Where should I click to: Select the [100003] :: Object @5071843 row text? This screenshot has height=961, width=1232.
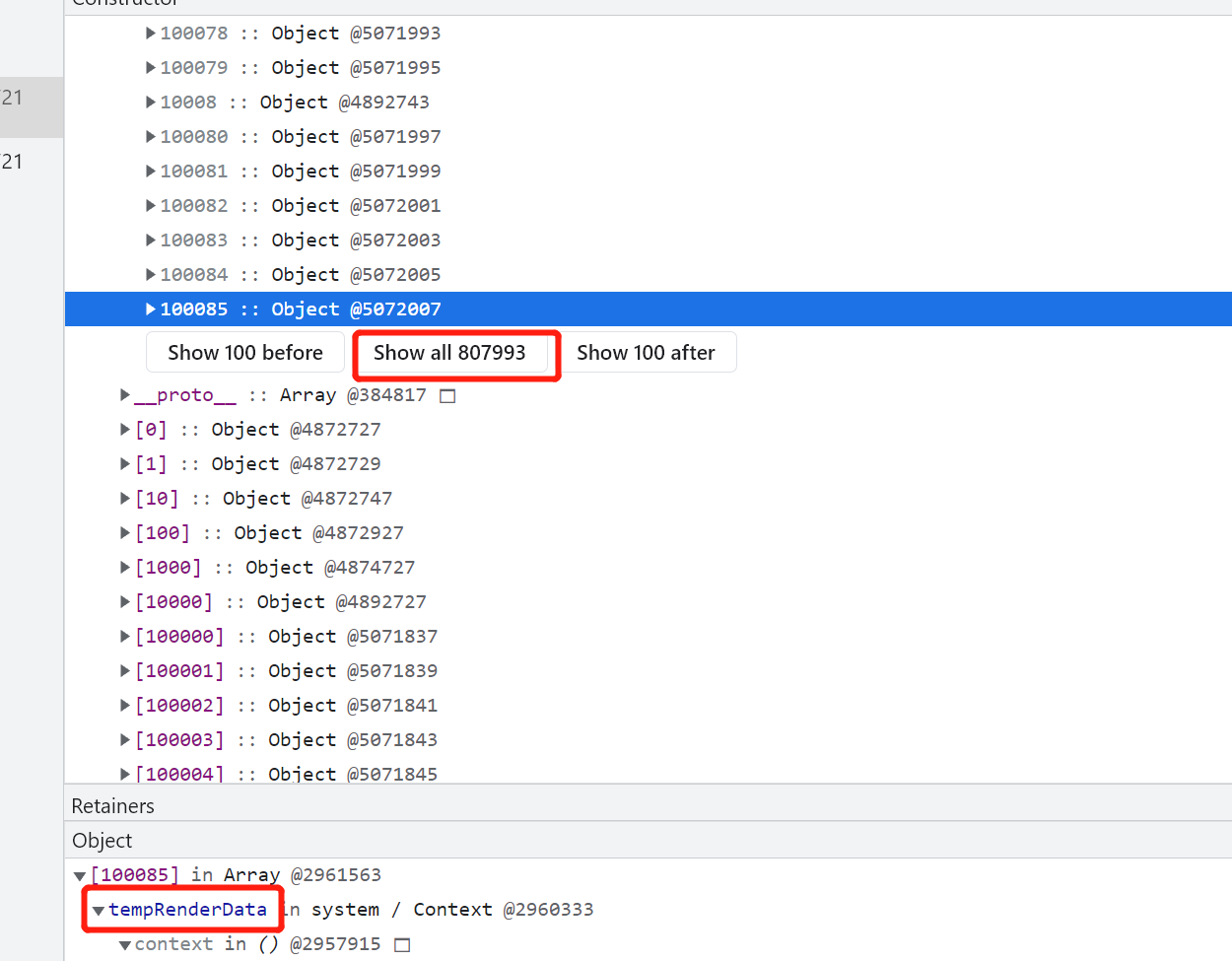(x=286, y=740)
